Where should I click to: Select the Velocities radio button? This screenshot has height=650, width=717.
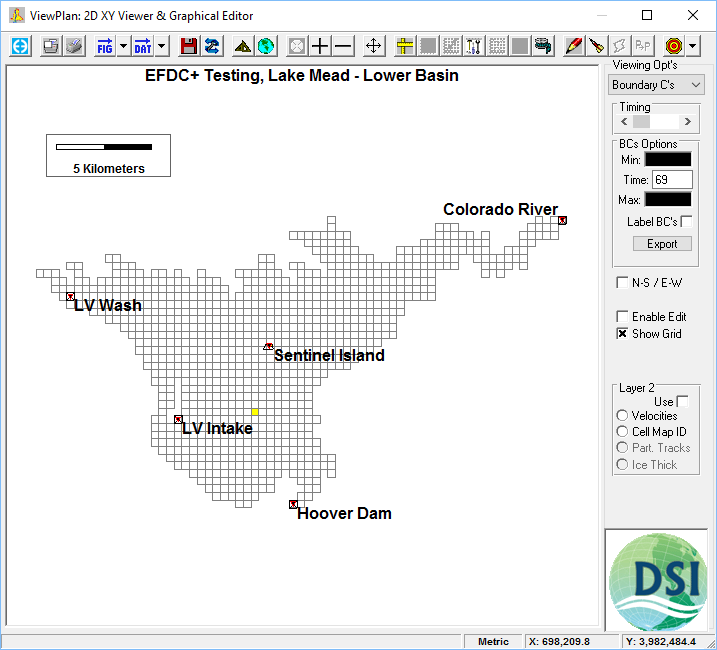tap(622, 416)
